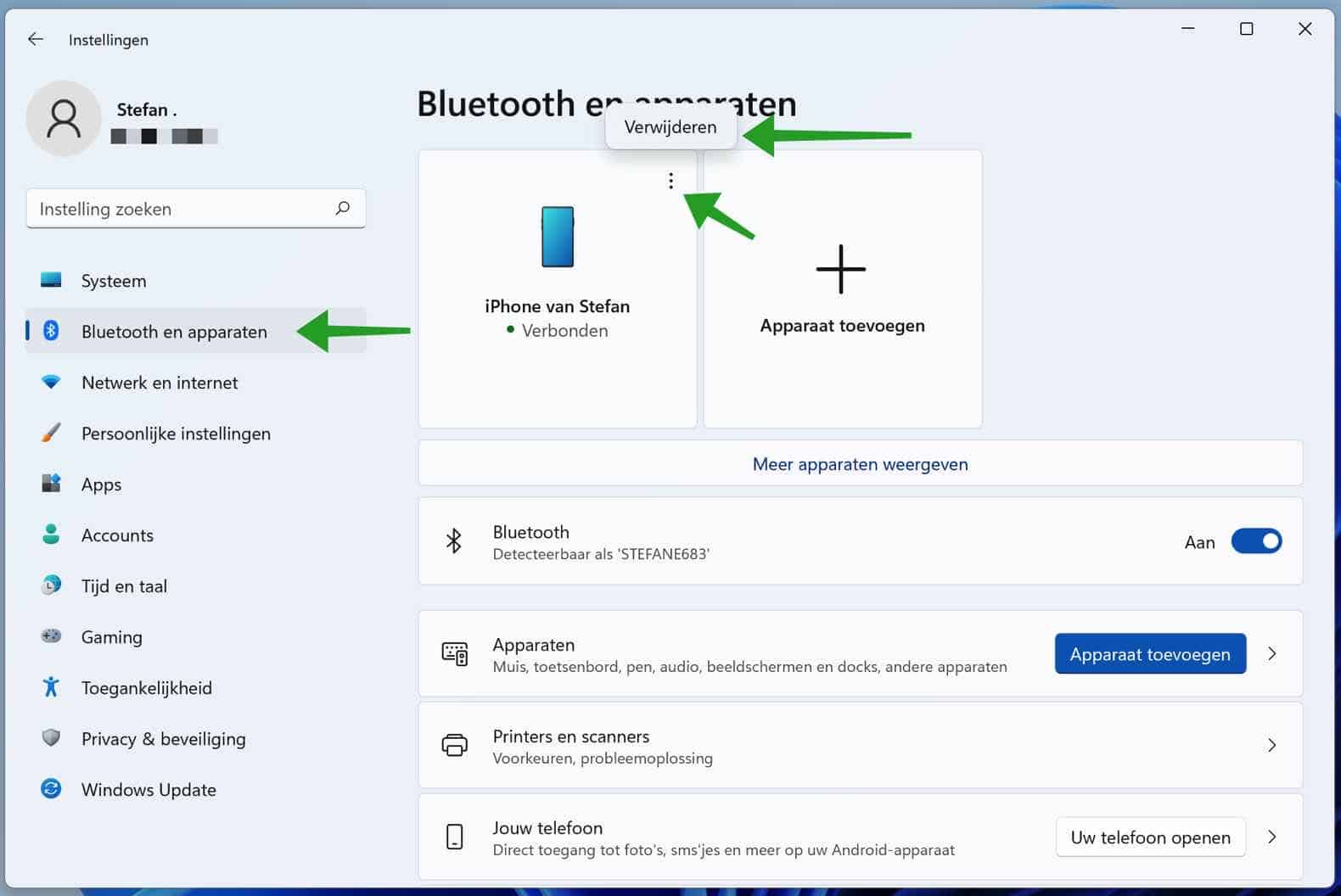Click the Accounts person icon
This screenshot has width=1341, height=896.
point(51,535)
